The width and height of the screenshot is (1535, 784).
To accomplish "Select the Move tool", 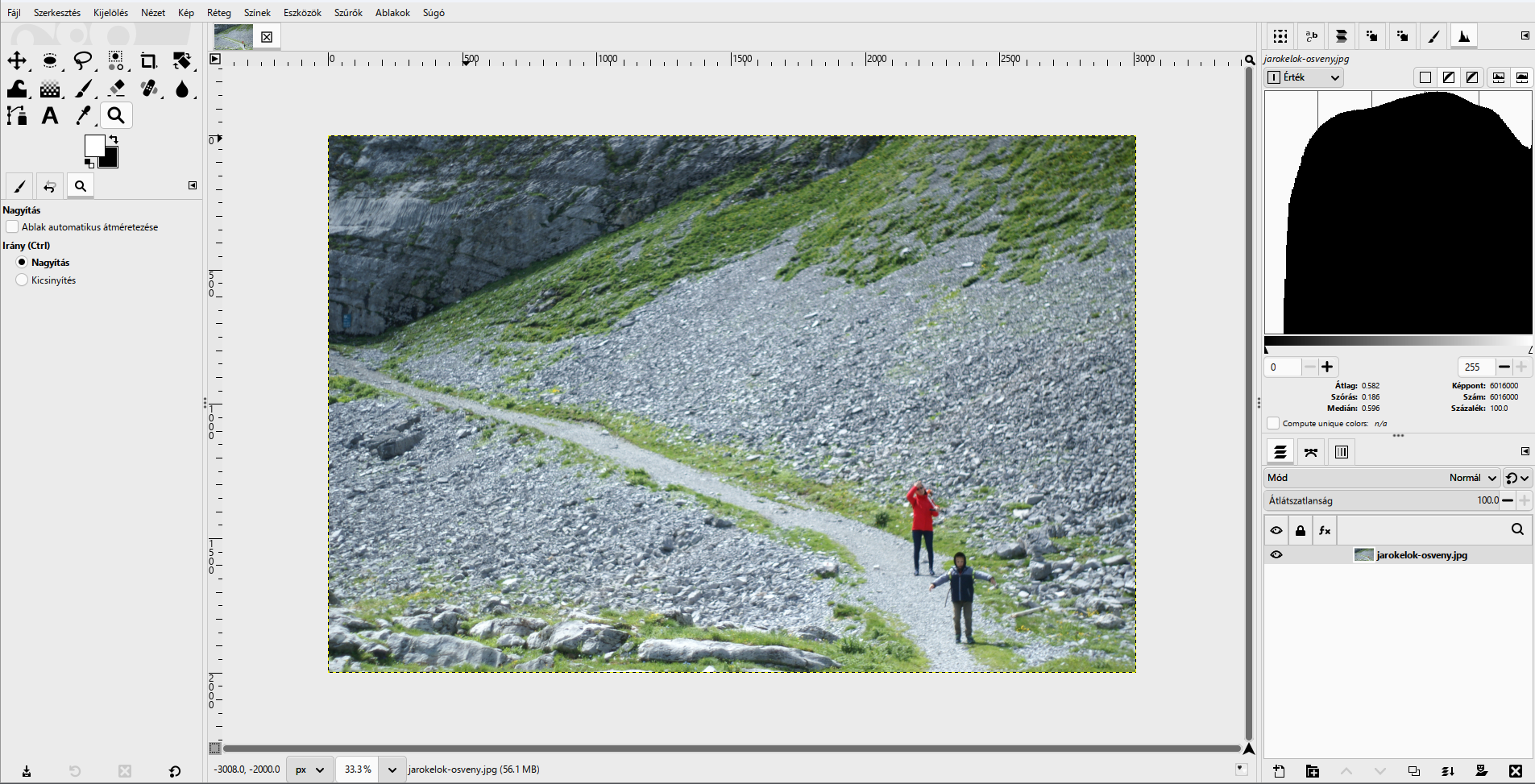I will [17, 61].
